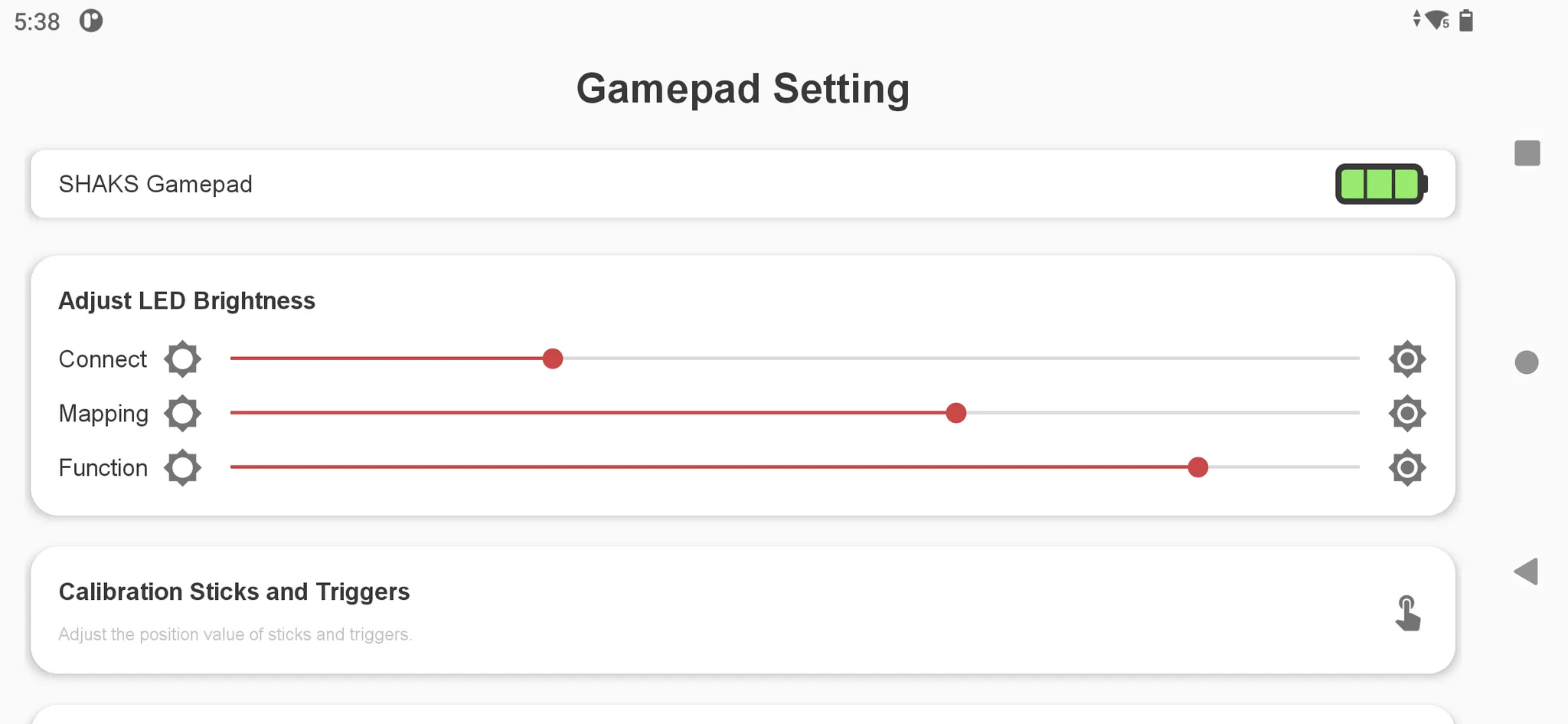Click the Function LED brightness slider handle

click(x=1197, y=467)
